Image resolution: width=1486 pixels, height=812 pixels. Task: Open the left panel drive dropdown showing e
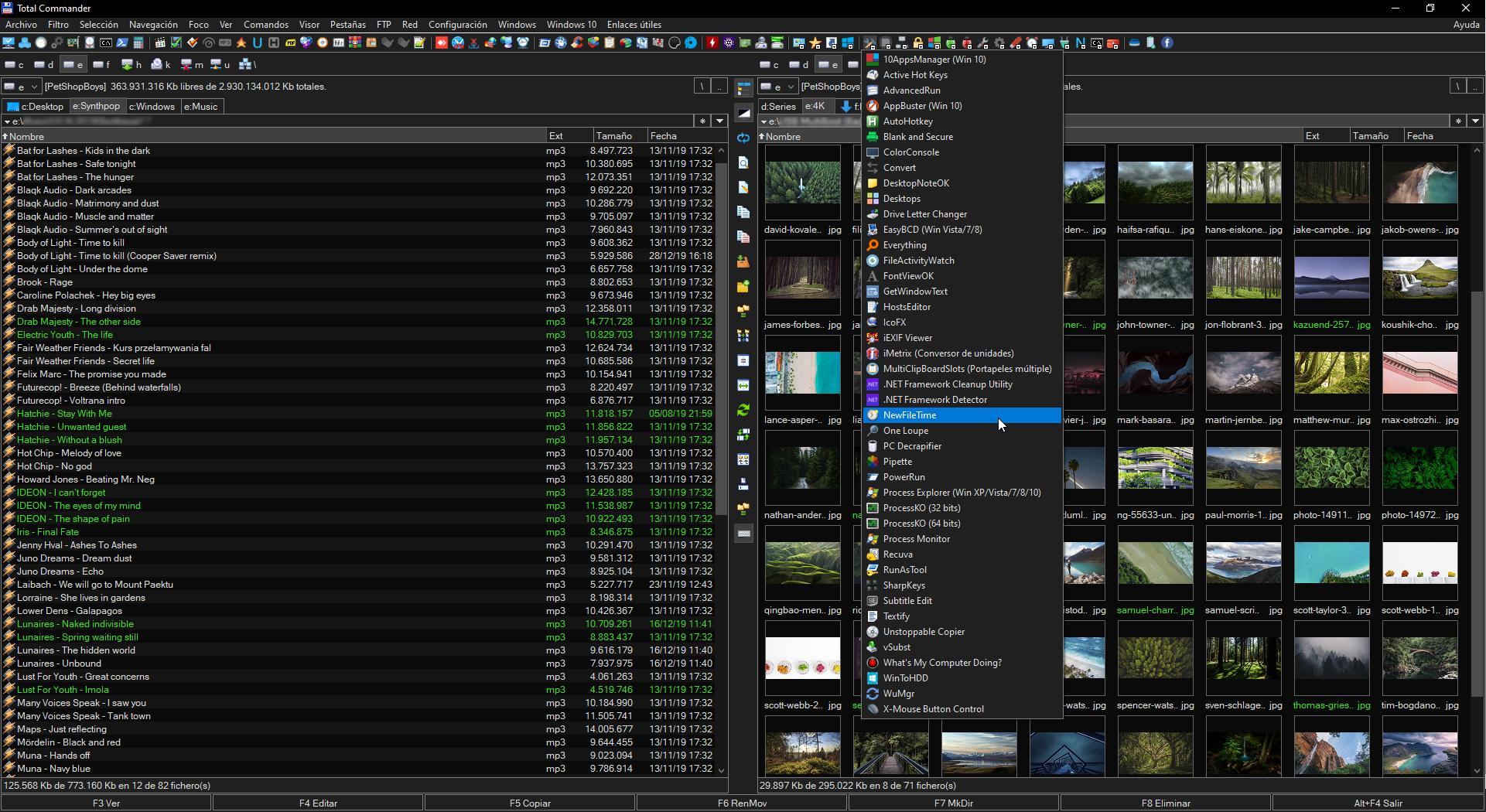coord(21,87)
